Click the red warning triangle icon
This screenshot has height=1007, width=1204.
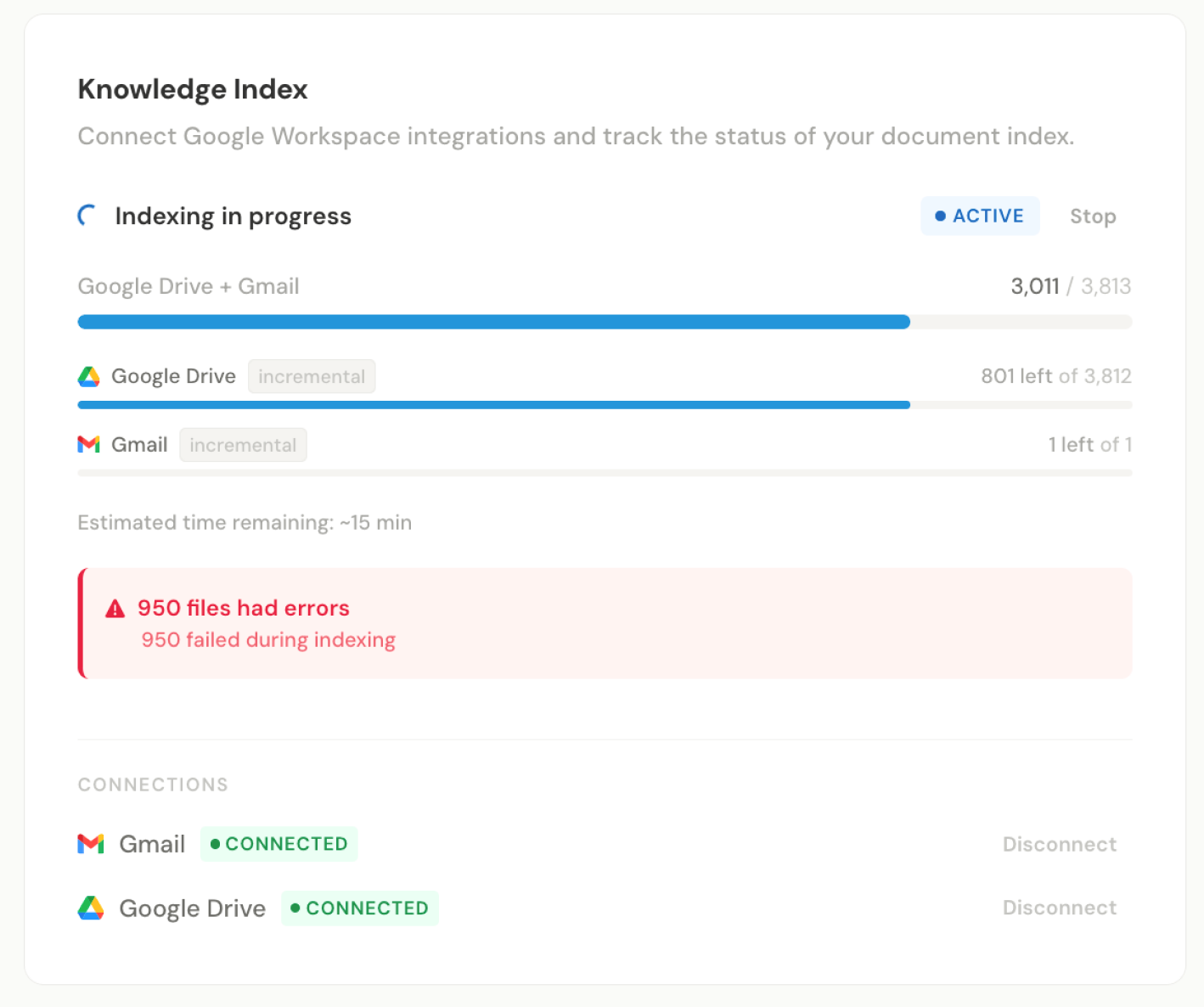(115, 609)
